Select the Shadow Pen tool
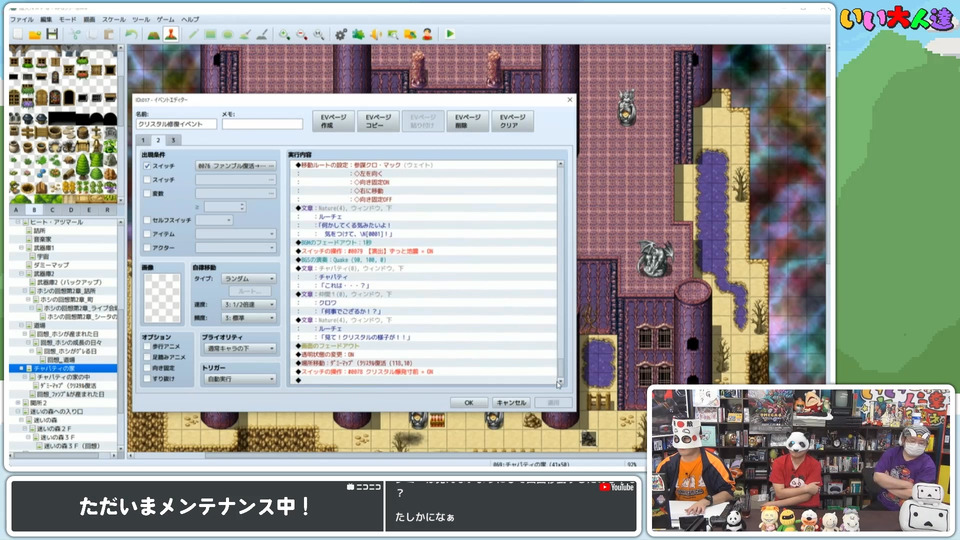The image size is (960, 540). click(261, 34)
